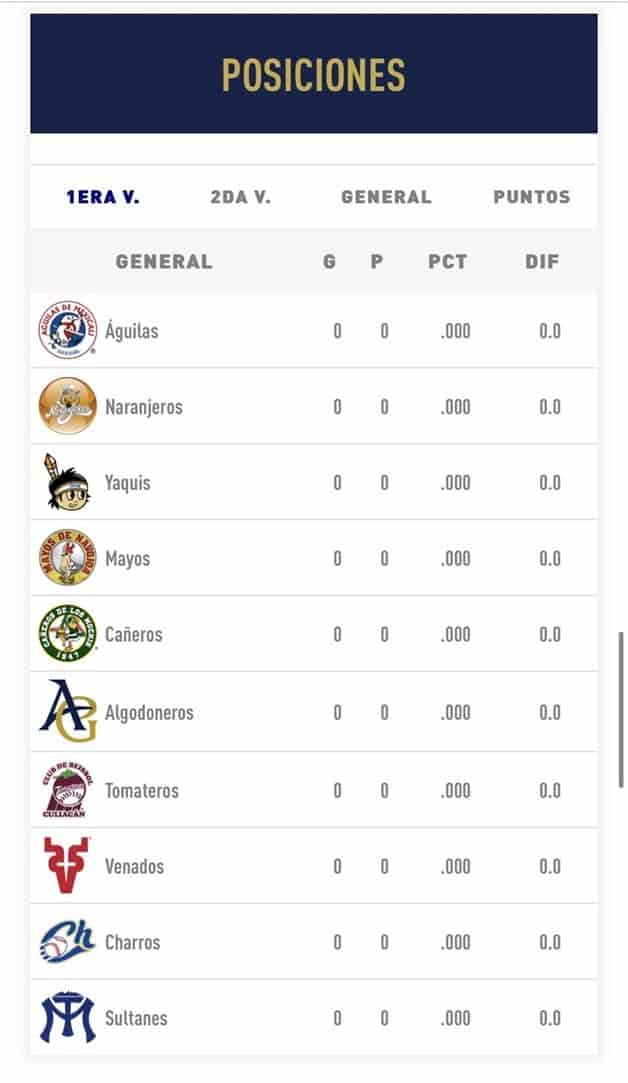Click the Sultanes team name
The image size is (628, 1083).
point(136,1019)
